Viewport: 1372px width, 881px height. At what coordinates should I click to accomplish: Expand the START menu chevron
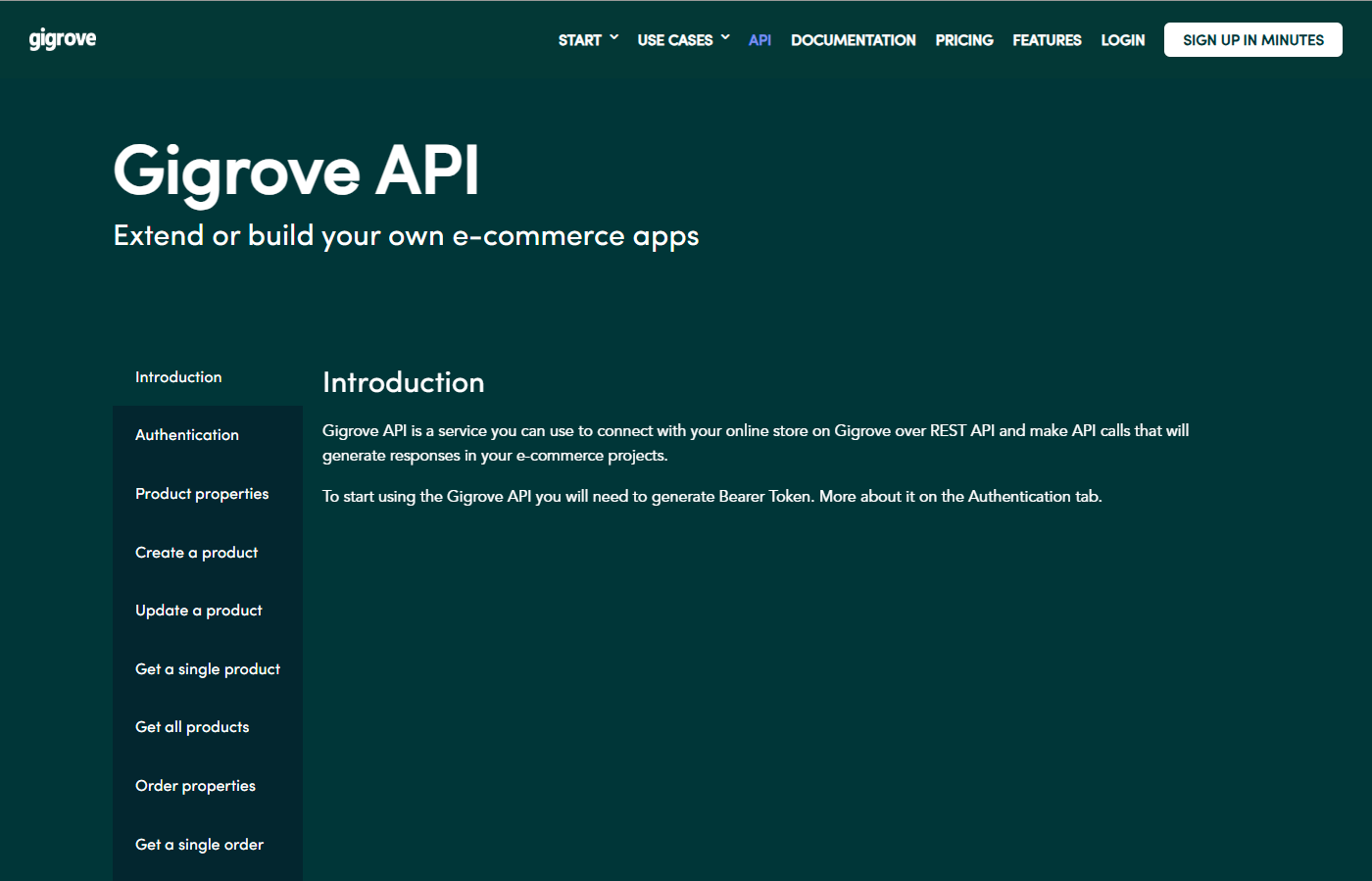614,37
